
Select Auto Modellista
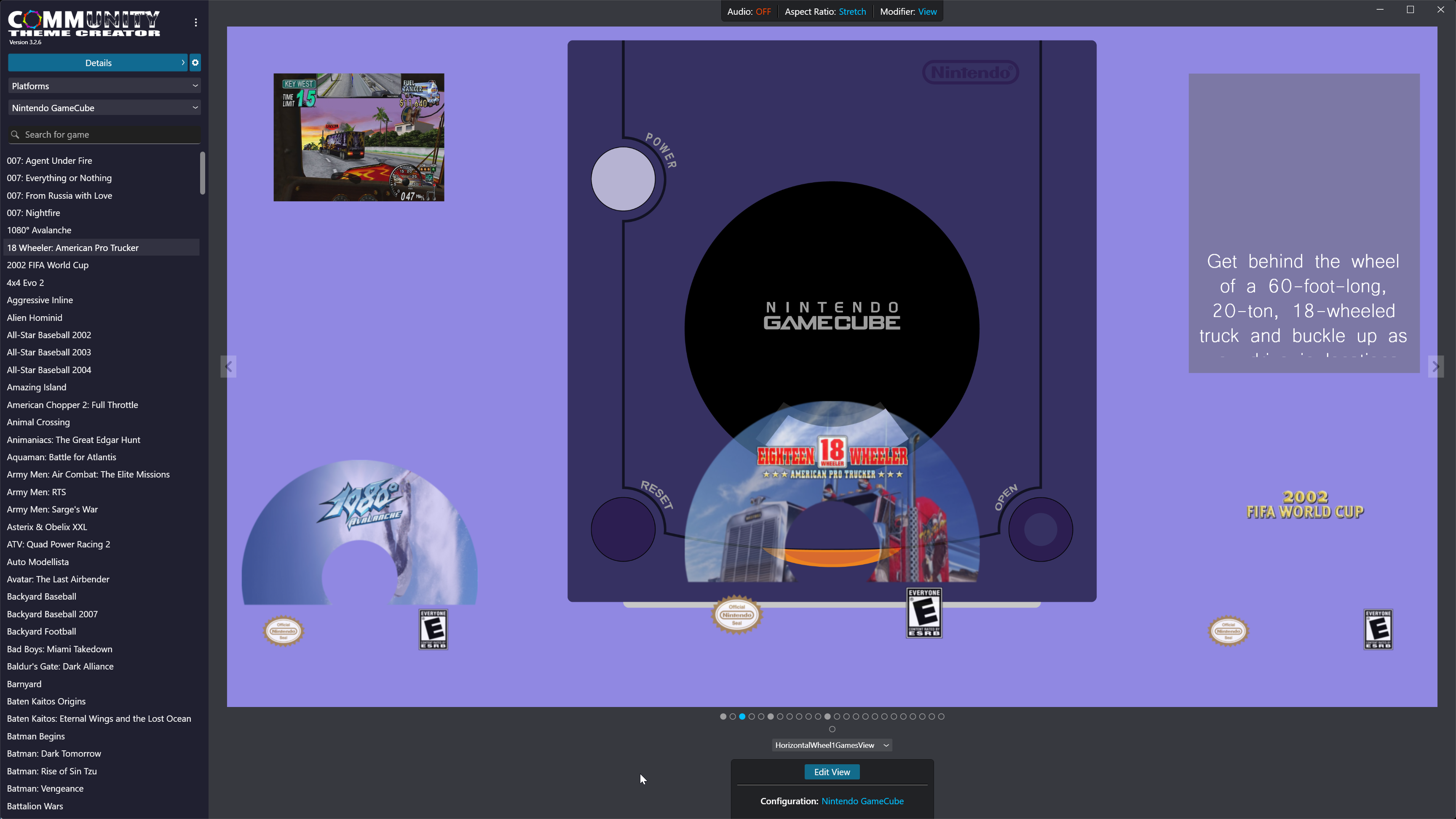(102, 561)
